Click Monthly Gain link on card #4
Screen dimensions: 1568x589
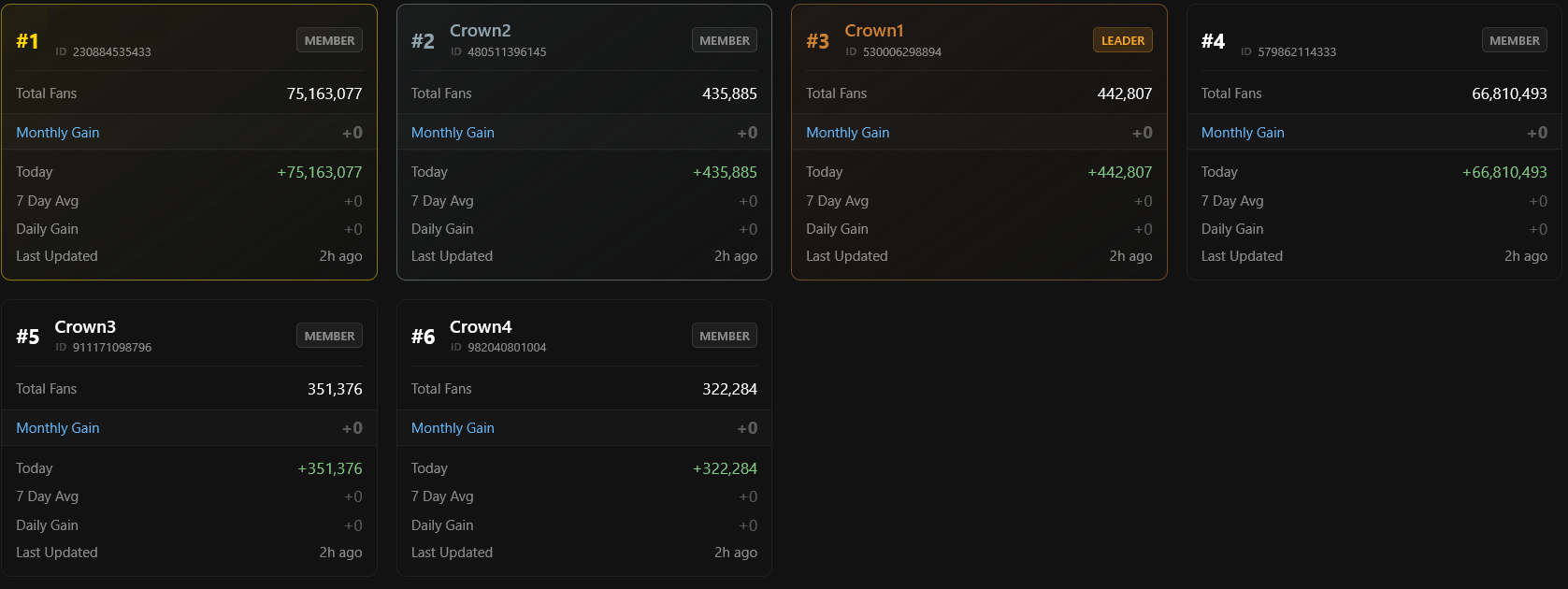(x=1243, y=133)
